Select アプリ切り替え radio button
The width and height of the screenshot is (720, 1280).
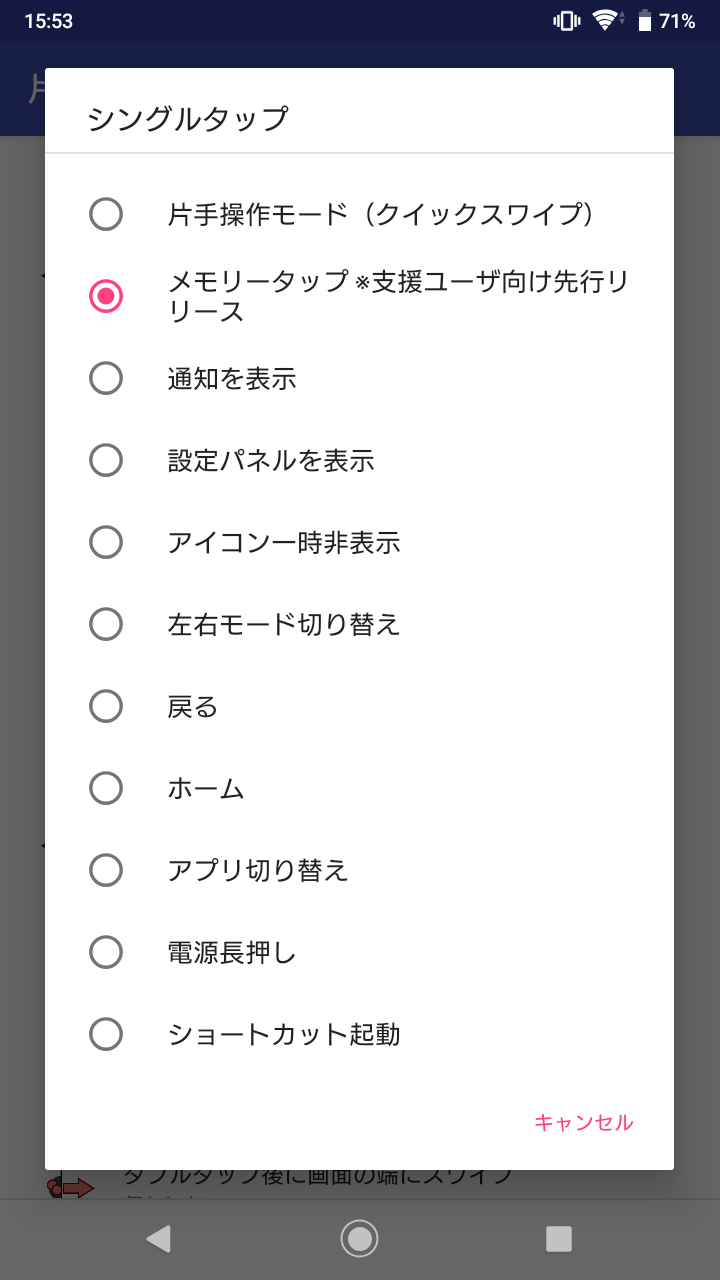(106, 870)
